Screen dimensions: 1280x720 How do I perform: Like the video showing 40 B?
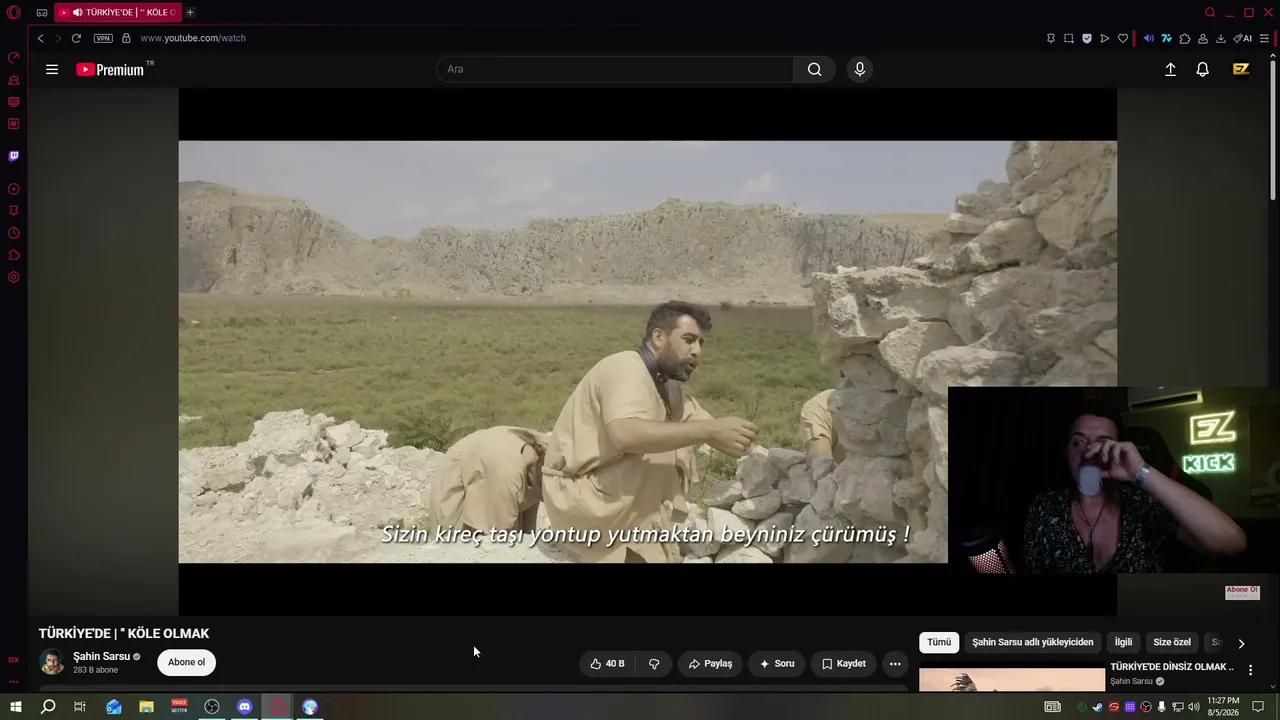click(608, 663)
